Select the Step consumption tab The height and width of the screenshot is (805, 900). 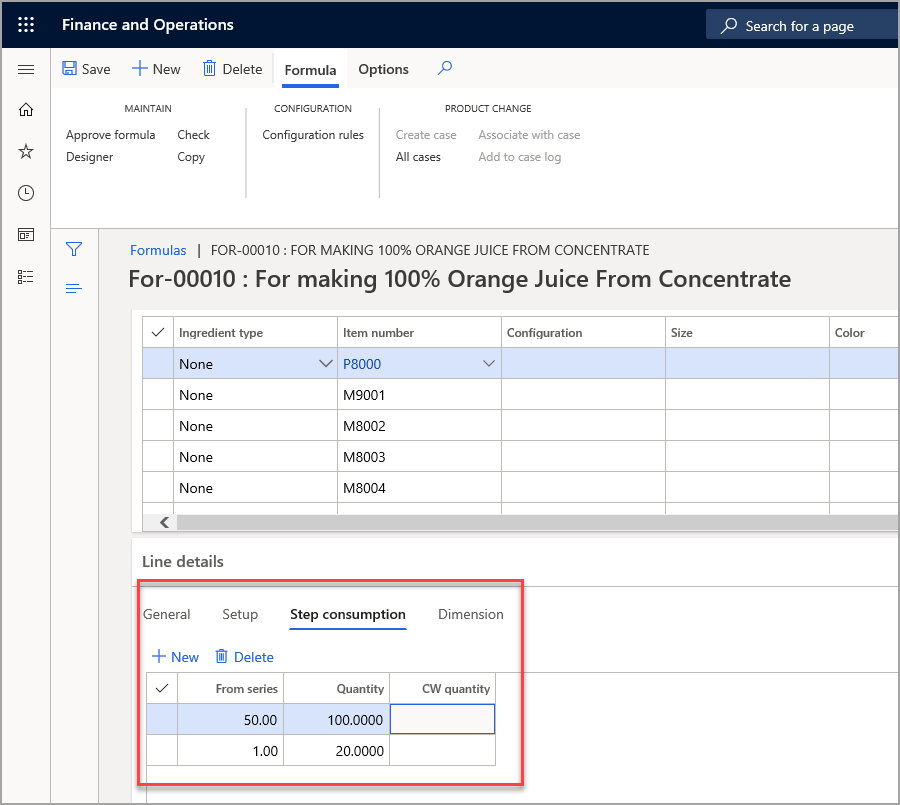click(x=348, y=614)
